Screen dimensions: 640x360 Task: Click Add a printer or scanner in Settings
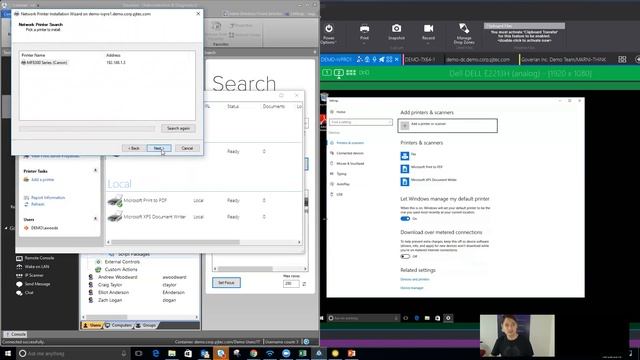point(447,125)
